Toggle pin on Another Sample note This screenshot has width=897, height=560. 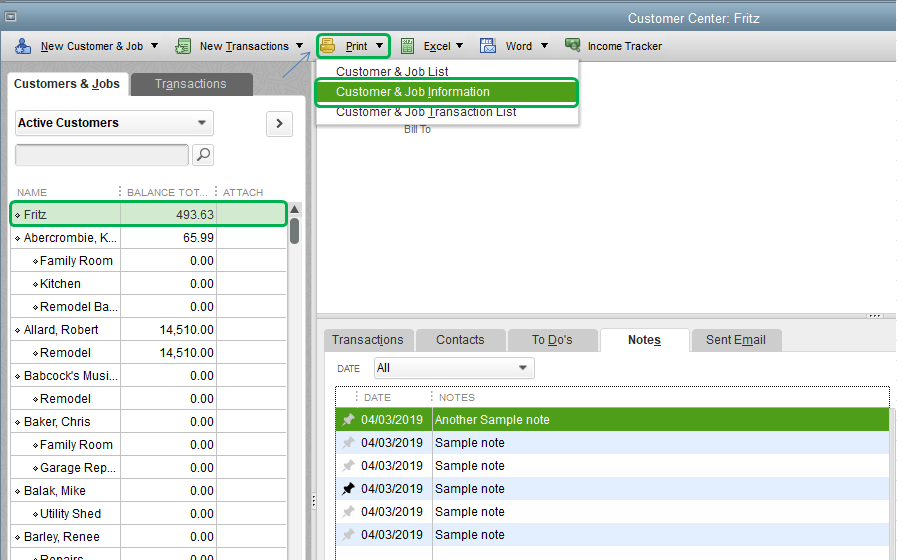[348, 420]
